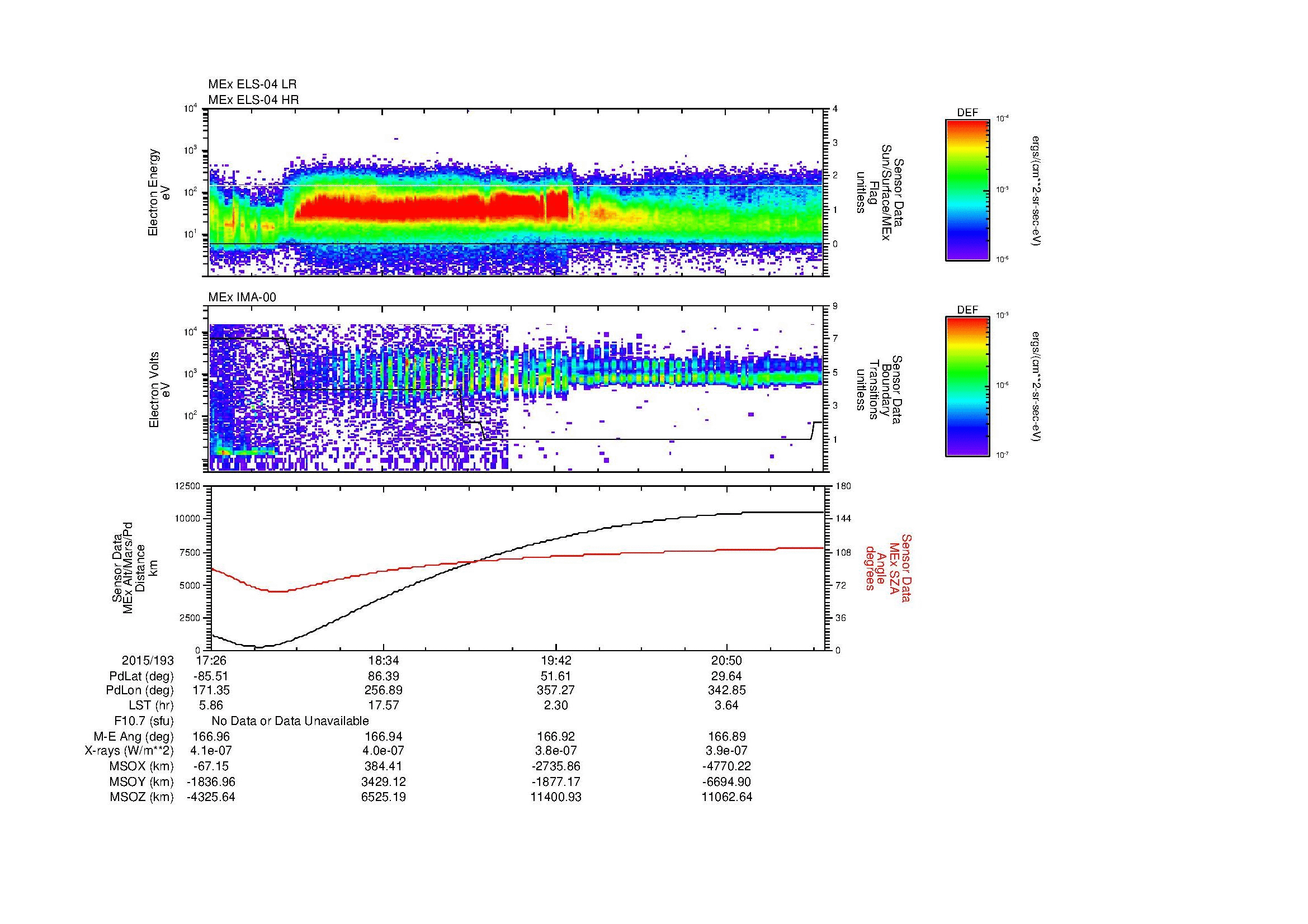Click MSOX value '384.41'
This screenshot has width=1308, height=924.
point(384,766)
